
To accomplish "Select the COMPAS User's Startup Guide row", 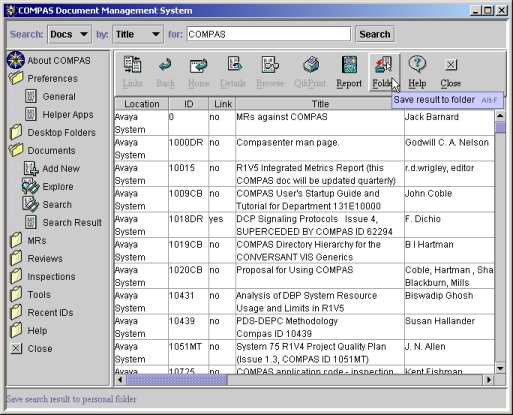I will pos(304,200).
